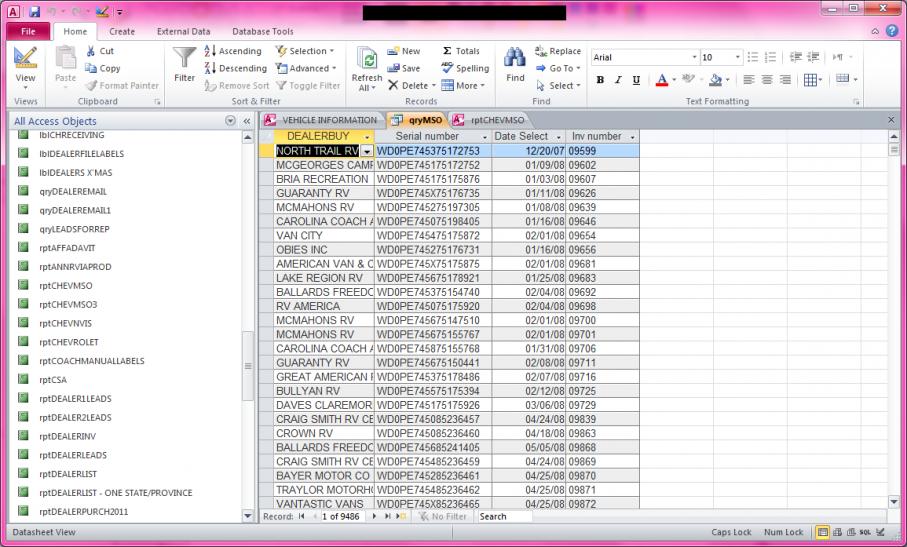Copy the selected cell

click(102, 68)
